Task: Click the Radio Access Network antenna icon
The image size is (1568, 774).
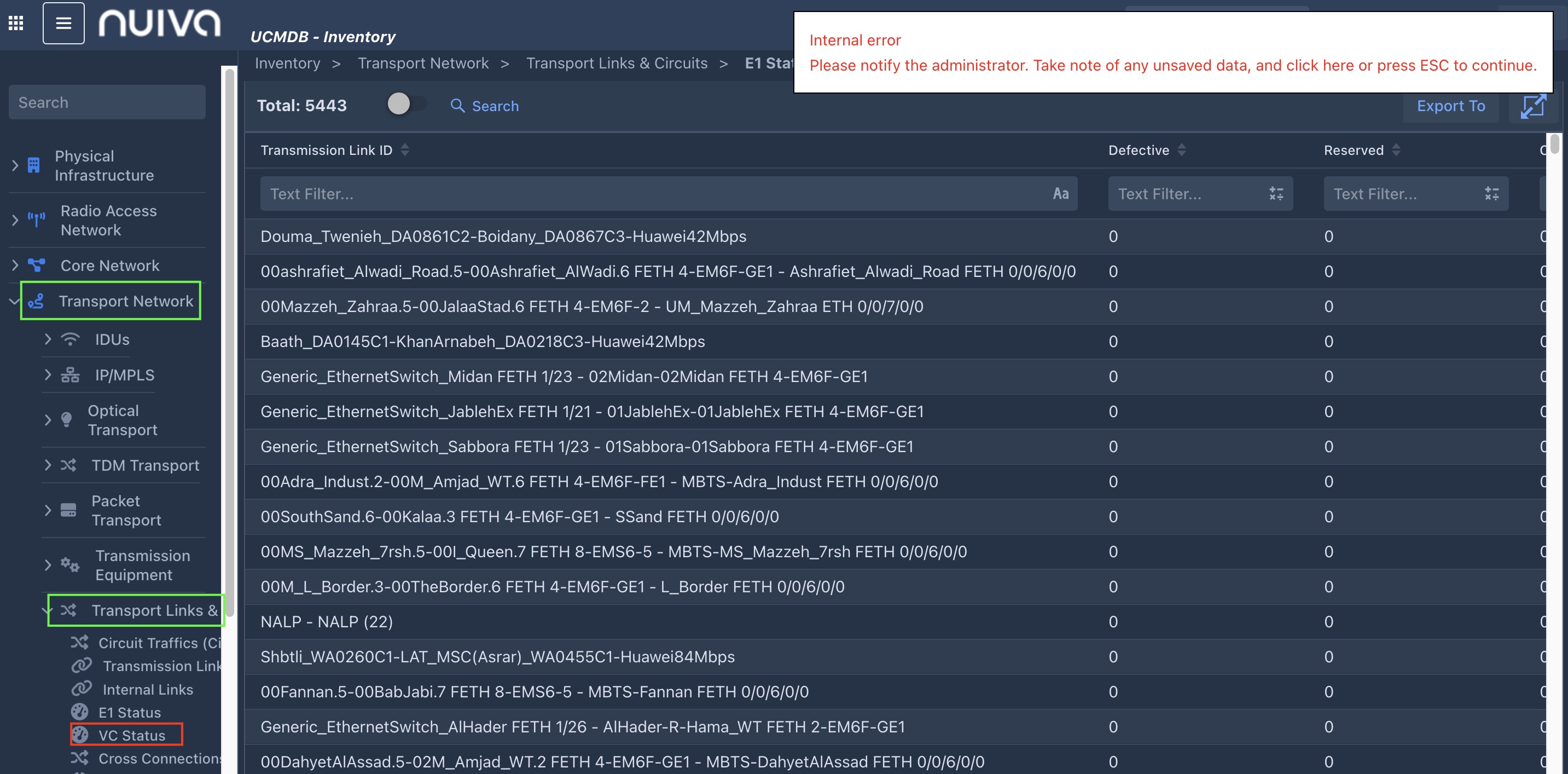Action: (x=36, y=220)
